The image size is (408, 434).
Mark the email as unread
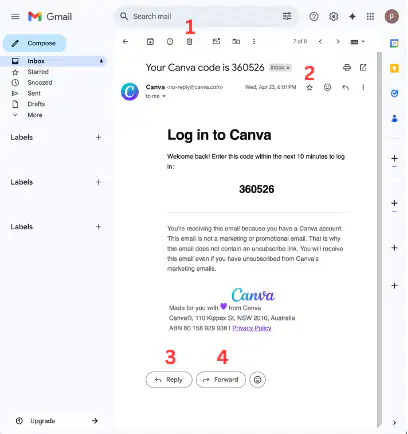(x=216, y=41)
